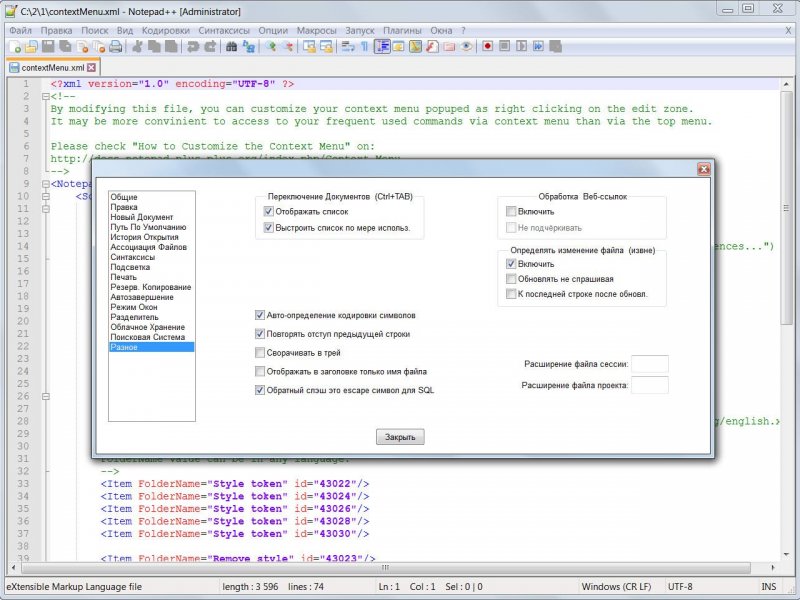Open Find with the binoculars icon

click(x=231, y=47)
